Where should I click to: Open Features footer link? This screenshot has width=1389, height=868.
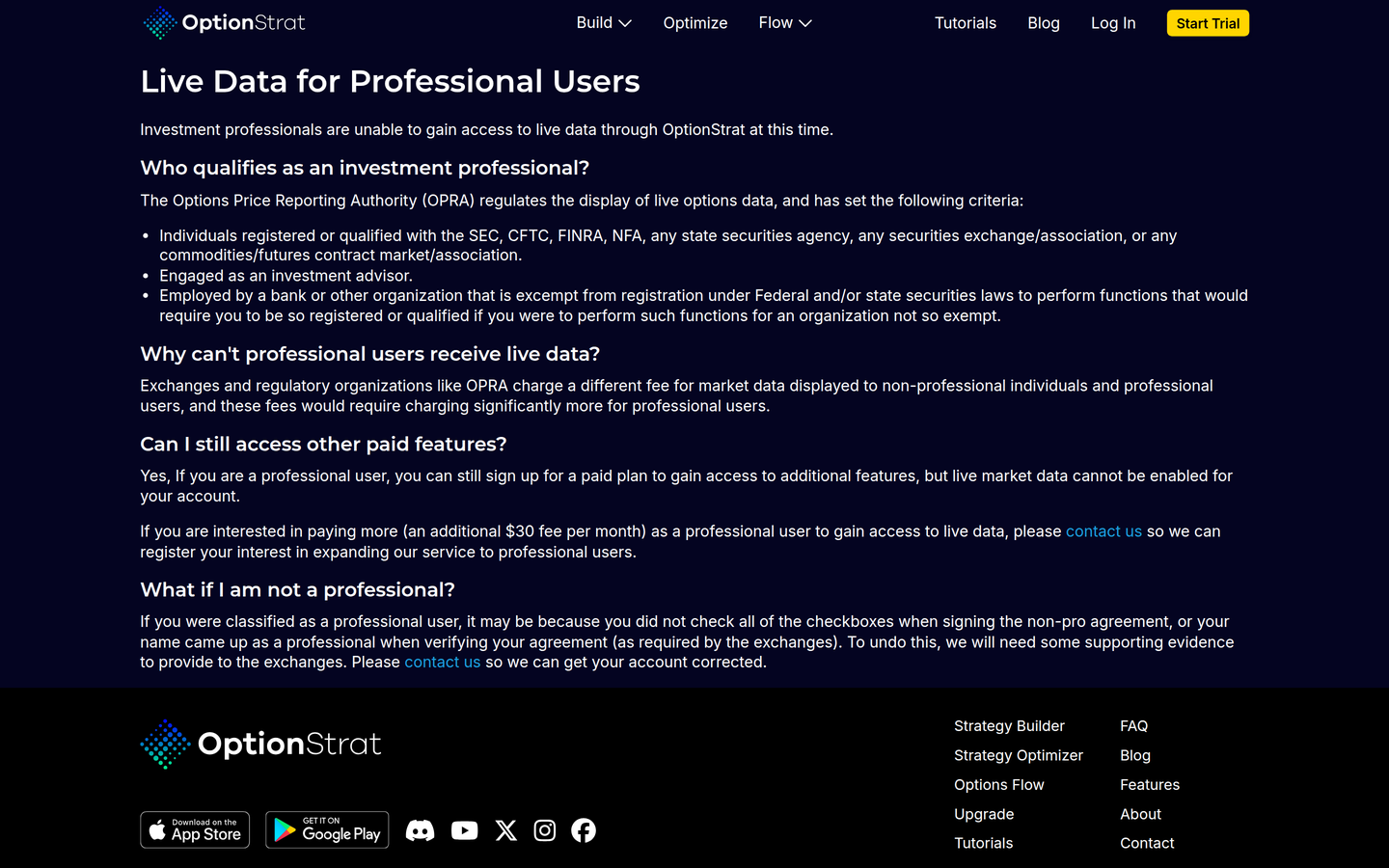pos(1150,785)
